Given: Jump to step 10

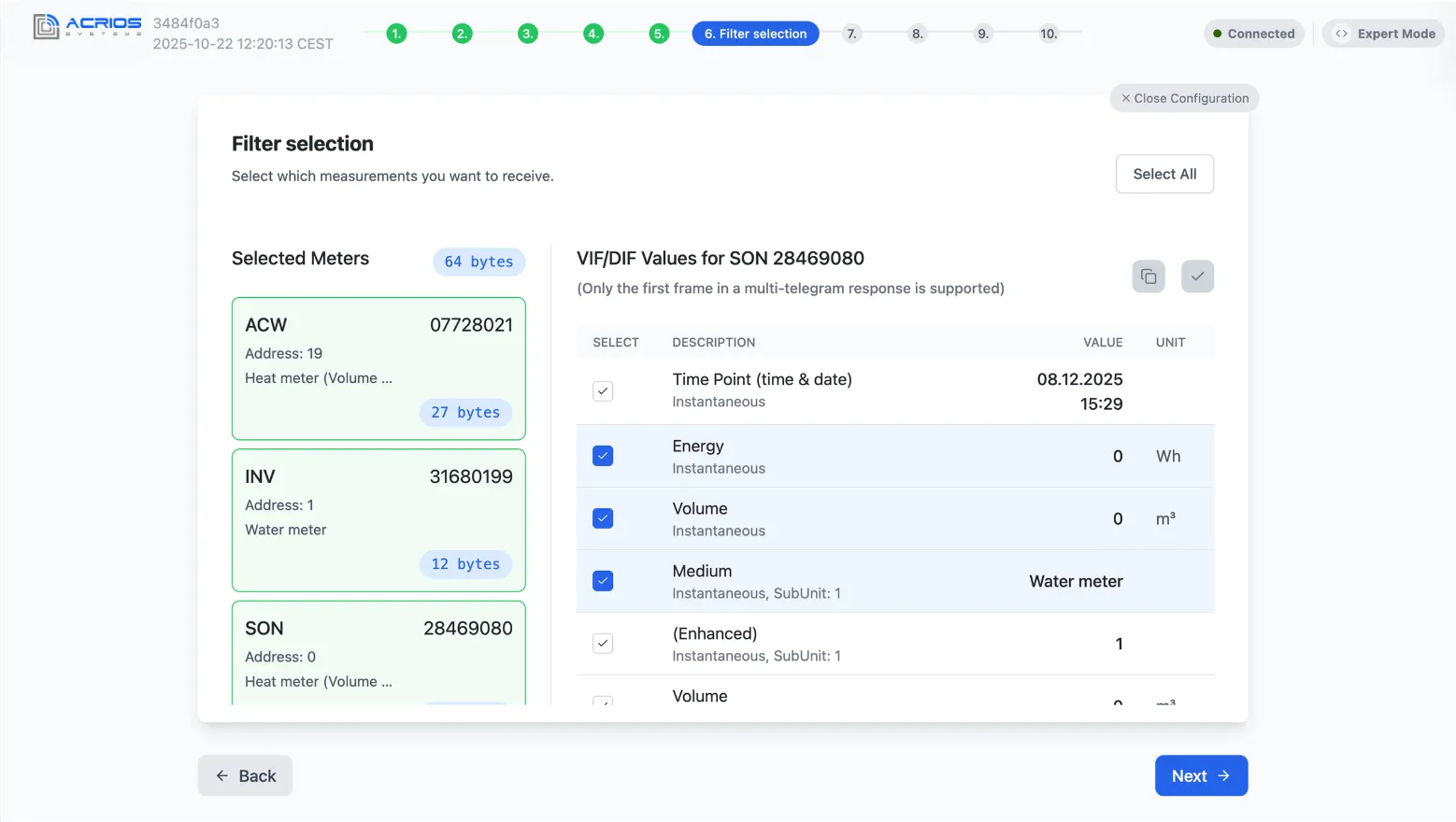Looking at the screenshot, I should (1049, 34).
